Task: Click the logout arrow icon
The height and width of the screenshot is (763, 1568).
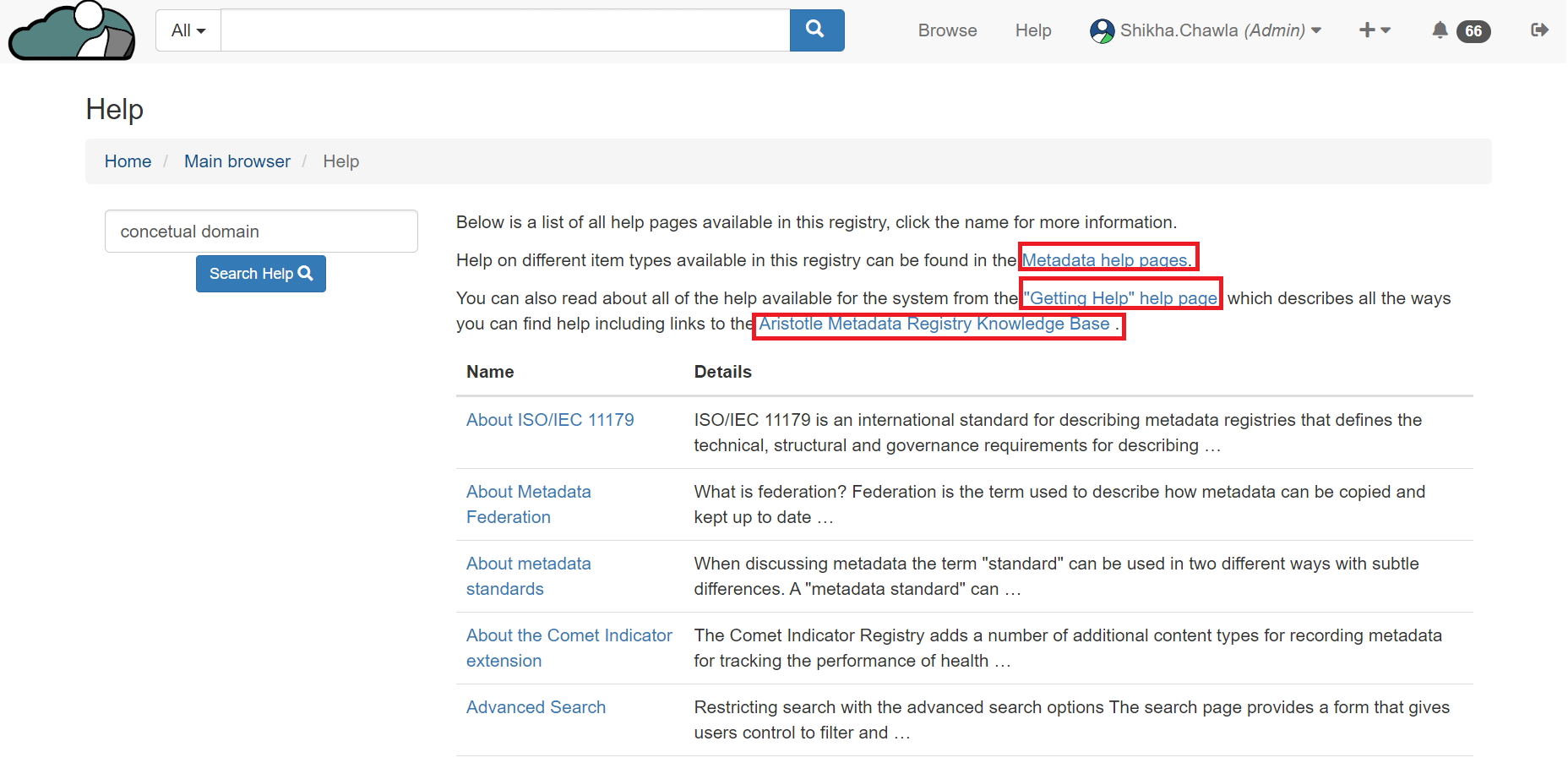Action: coord(1538,30)
